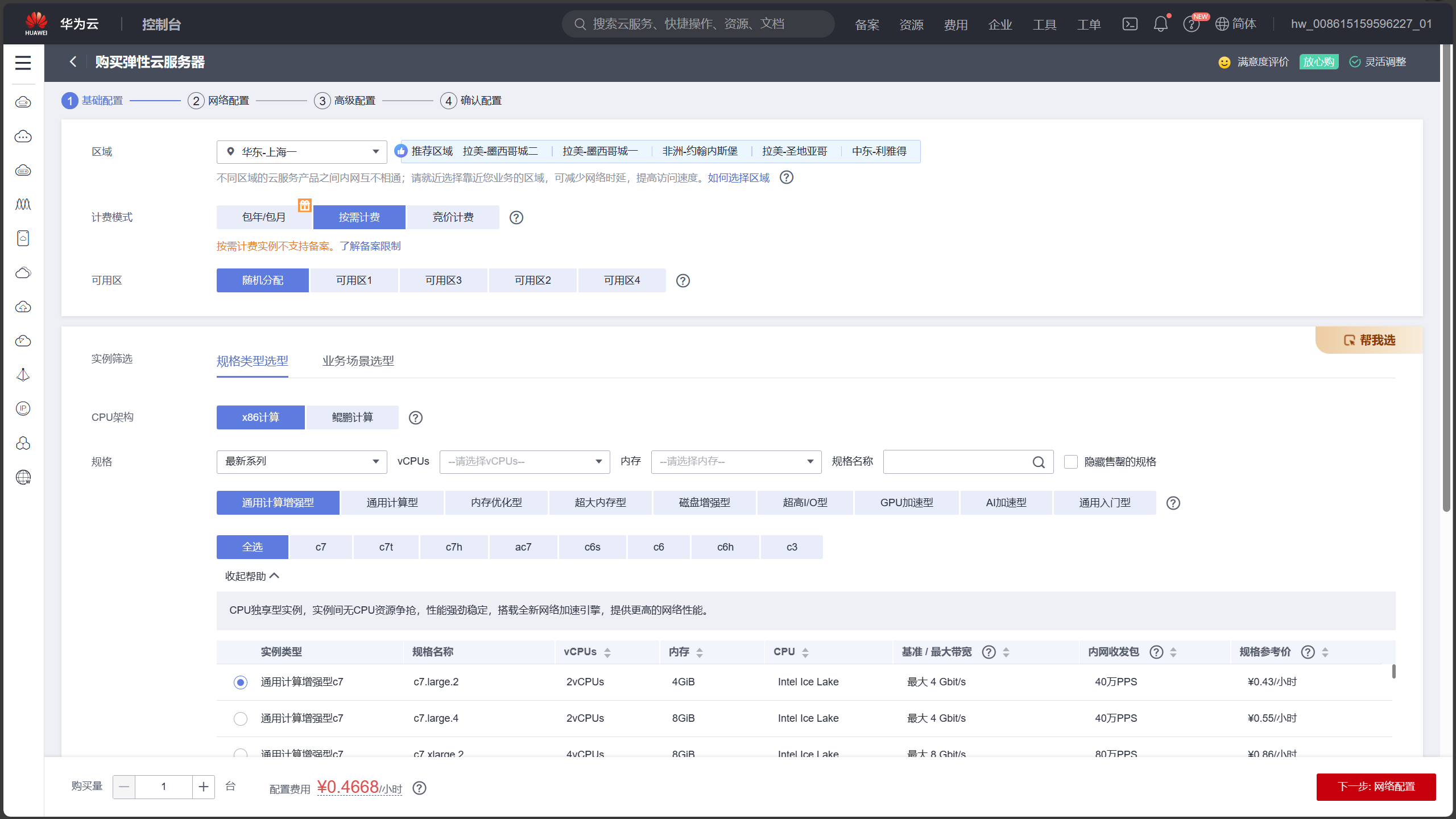Check the 隐藏售罄的规格 checkbox
1456x819 pixels.
(1070, 462)
